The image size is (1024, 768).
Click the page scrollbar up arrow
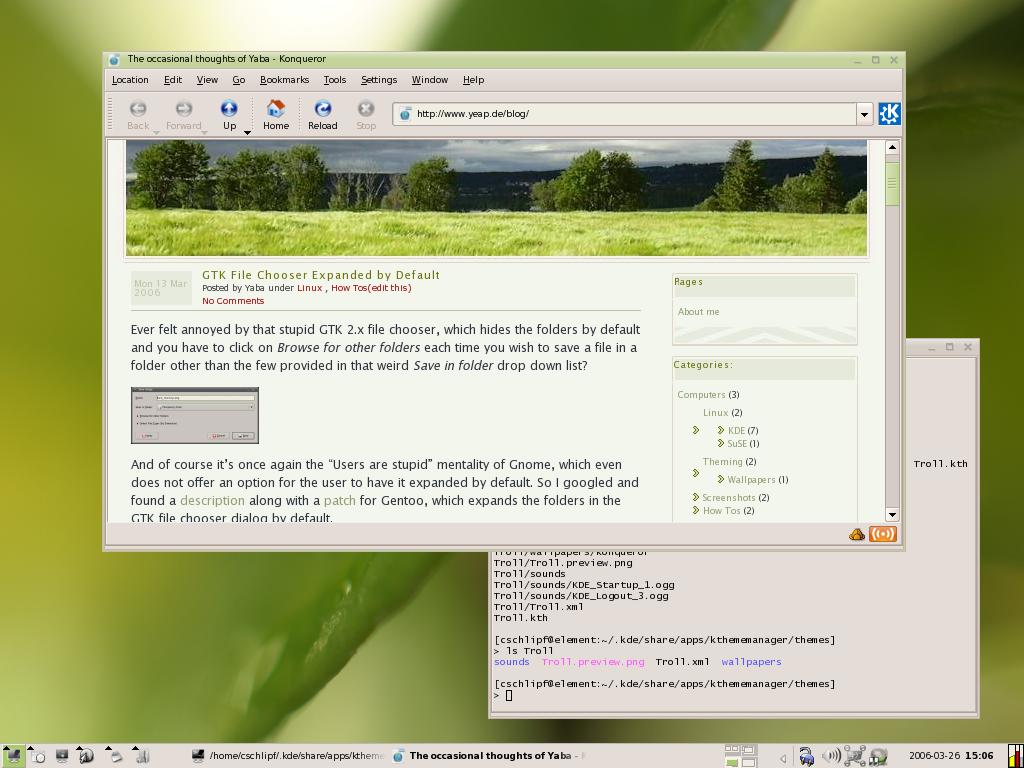892,147
